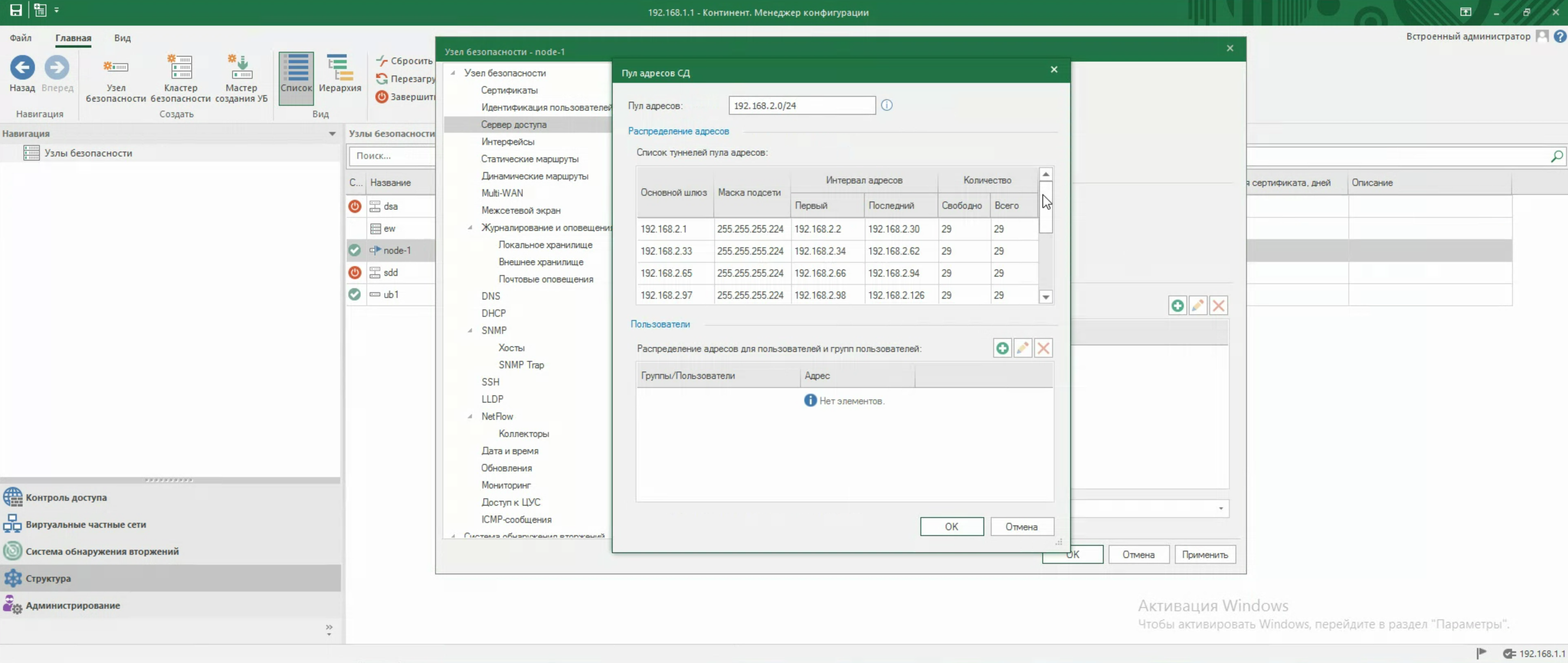The width and height of the screenshot is (1568, 663).
Task: Open the Файл menu
Action: 20,38
